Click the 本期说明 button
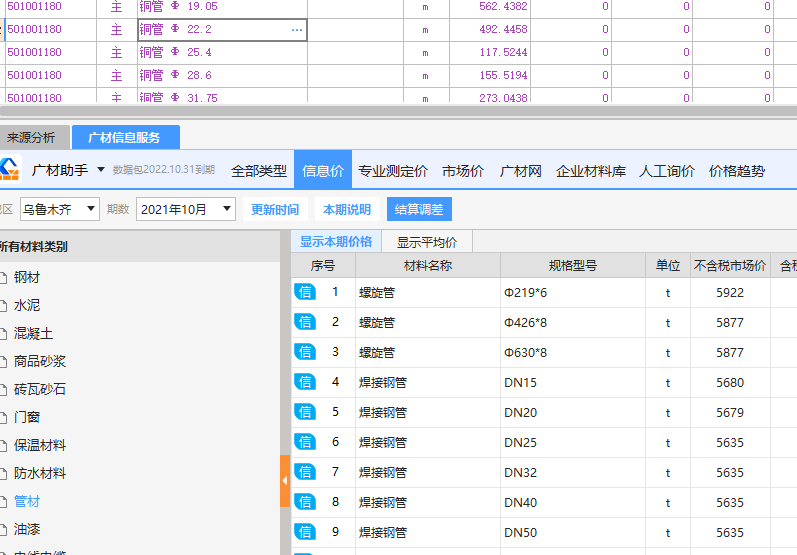797x555 pixels. coord(347,209)
